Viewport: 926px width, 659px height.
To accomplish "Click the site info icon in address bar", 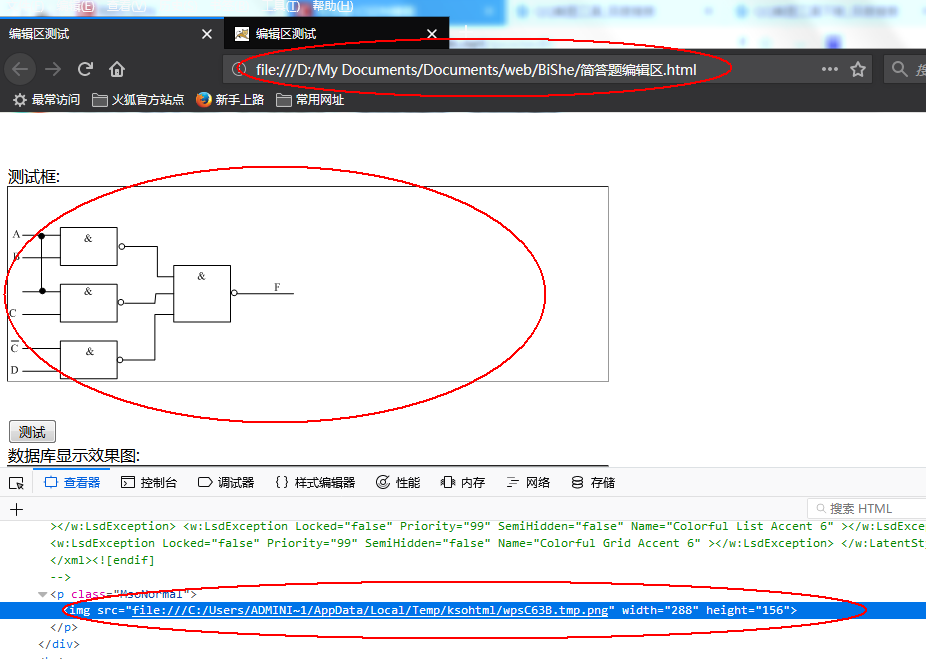I will 239,69.
